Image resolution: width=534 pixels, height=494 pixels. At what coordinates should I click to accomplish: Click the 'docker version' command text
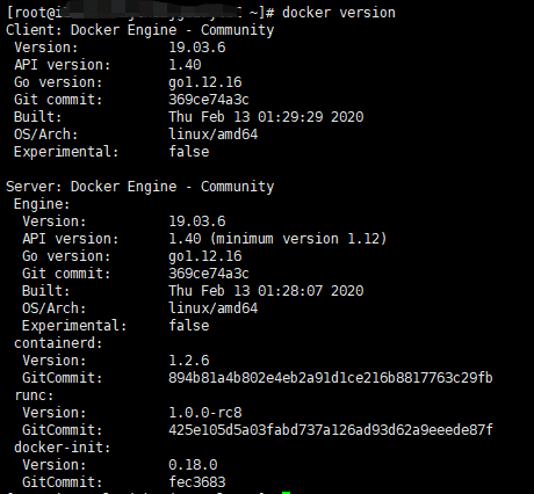click(x=339, y=13)
